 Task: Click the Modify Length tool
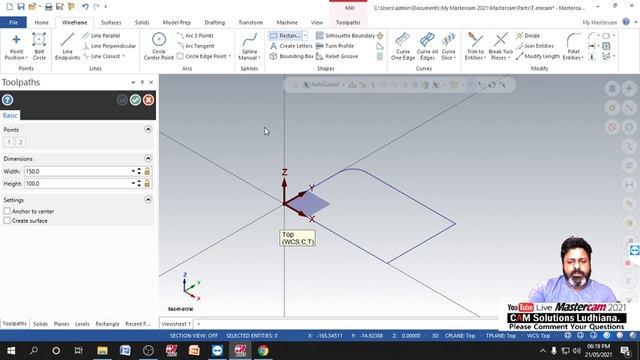(538, 56)
